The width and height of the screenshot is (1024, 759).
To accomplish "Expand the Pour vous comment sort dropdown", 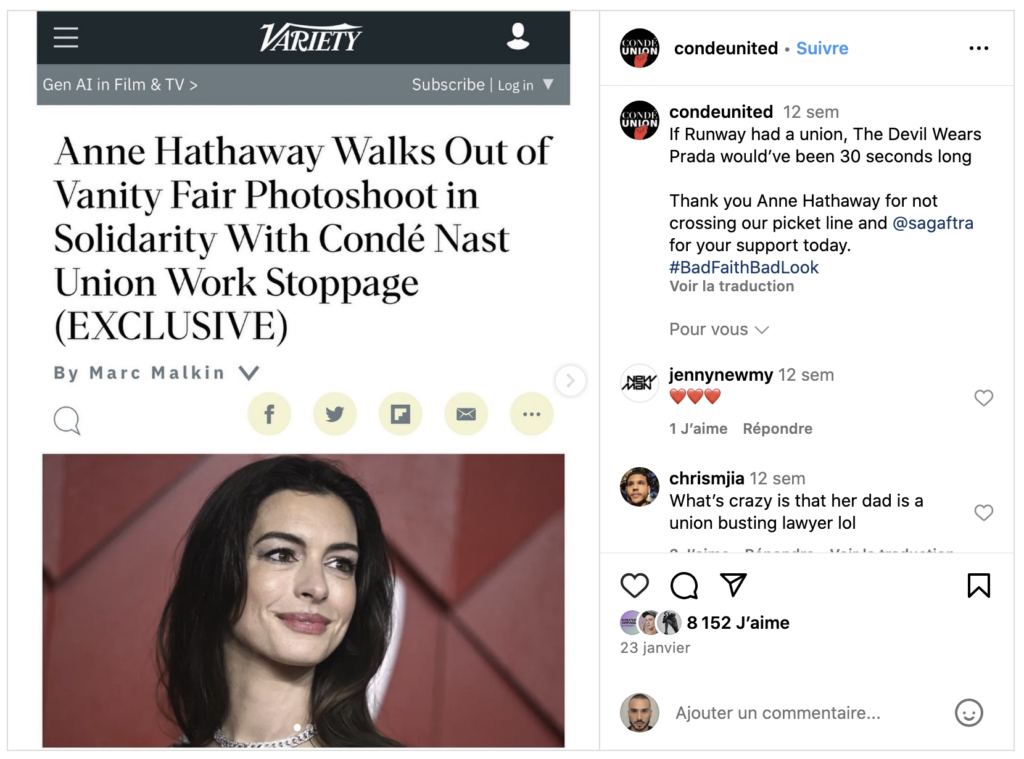I will [x=718, y=329].
